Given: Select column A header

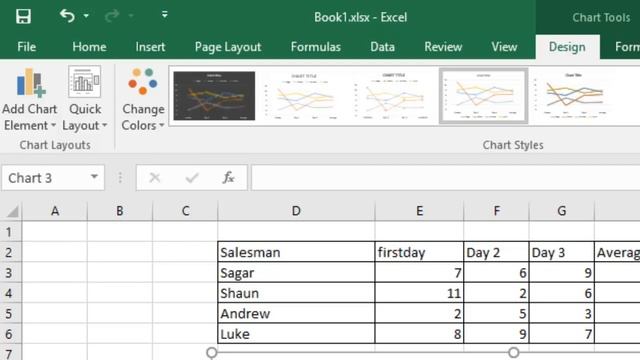Looking at the screenshot, I should (x=55, y=211).
